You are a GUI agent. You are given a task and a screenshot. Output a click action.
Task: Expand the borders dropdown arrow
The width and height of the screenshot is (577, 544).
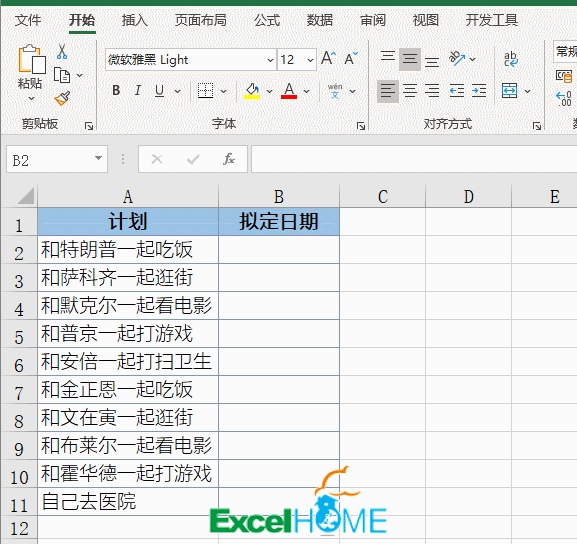223,91
